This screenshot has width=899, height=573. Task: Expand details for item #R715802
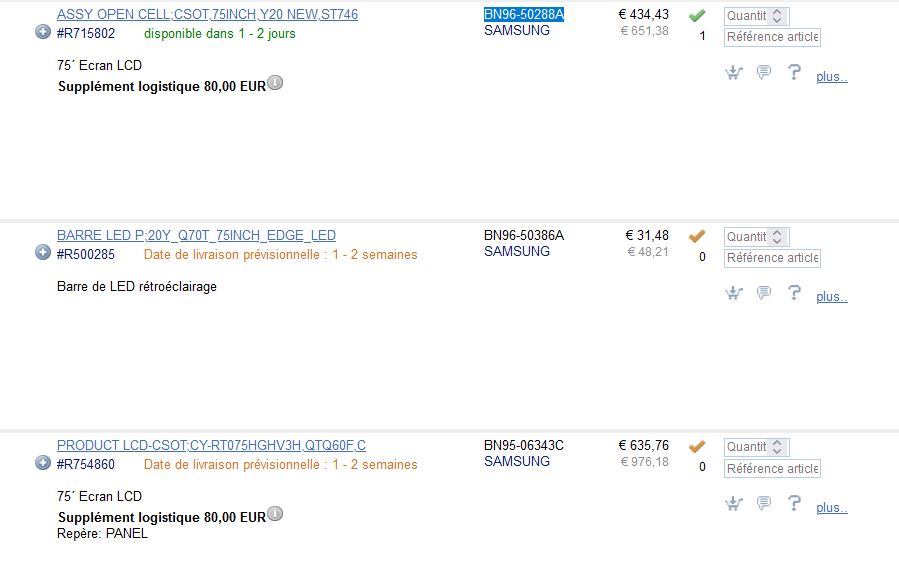[x=43, y=32]
